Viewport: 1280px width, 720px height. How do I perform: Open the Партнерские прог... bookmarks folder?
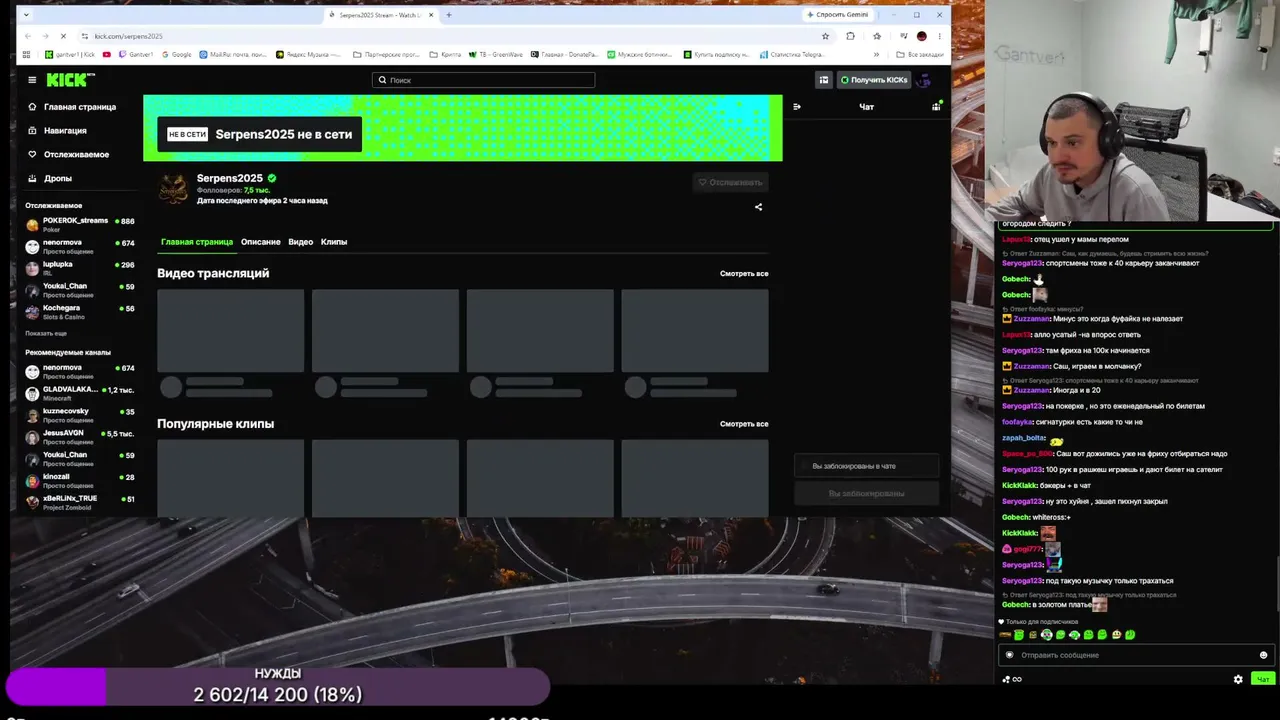click(x=385, y=54)
